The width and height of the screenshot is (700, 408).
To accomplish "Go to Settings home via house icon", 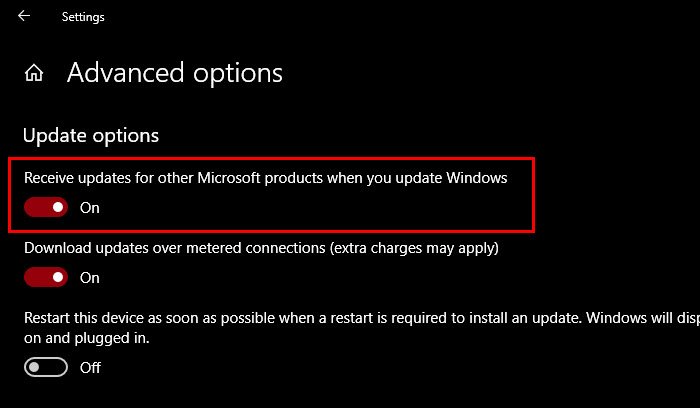I will coord(34,73).
